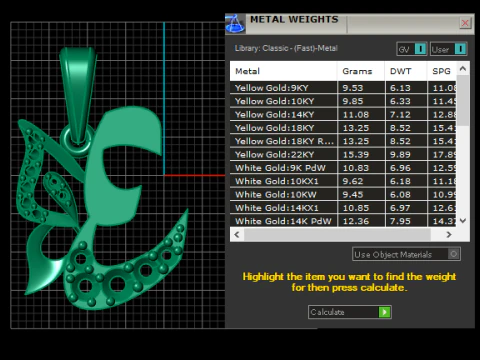
Task: Click the 7.95 DWT value
Action: [x=400, y=221]
